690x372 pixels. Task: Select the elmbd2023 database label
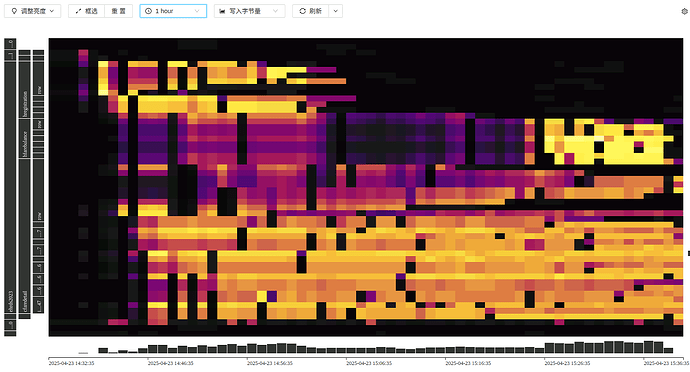[11, 301]
